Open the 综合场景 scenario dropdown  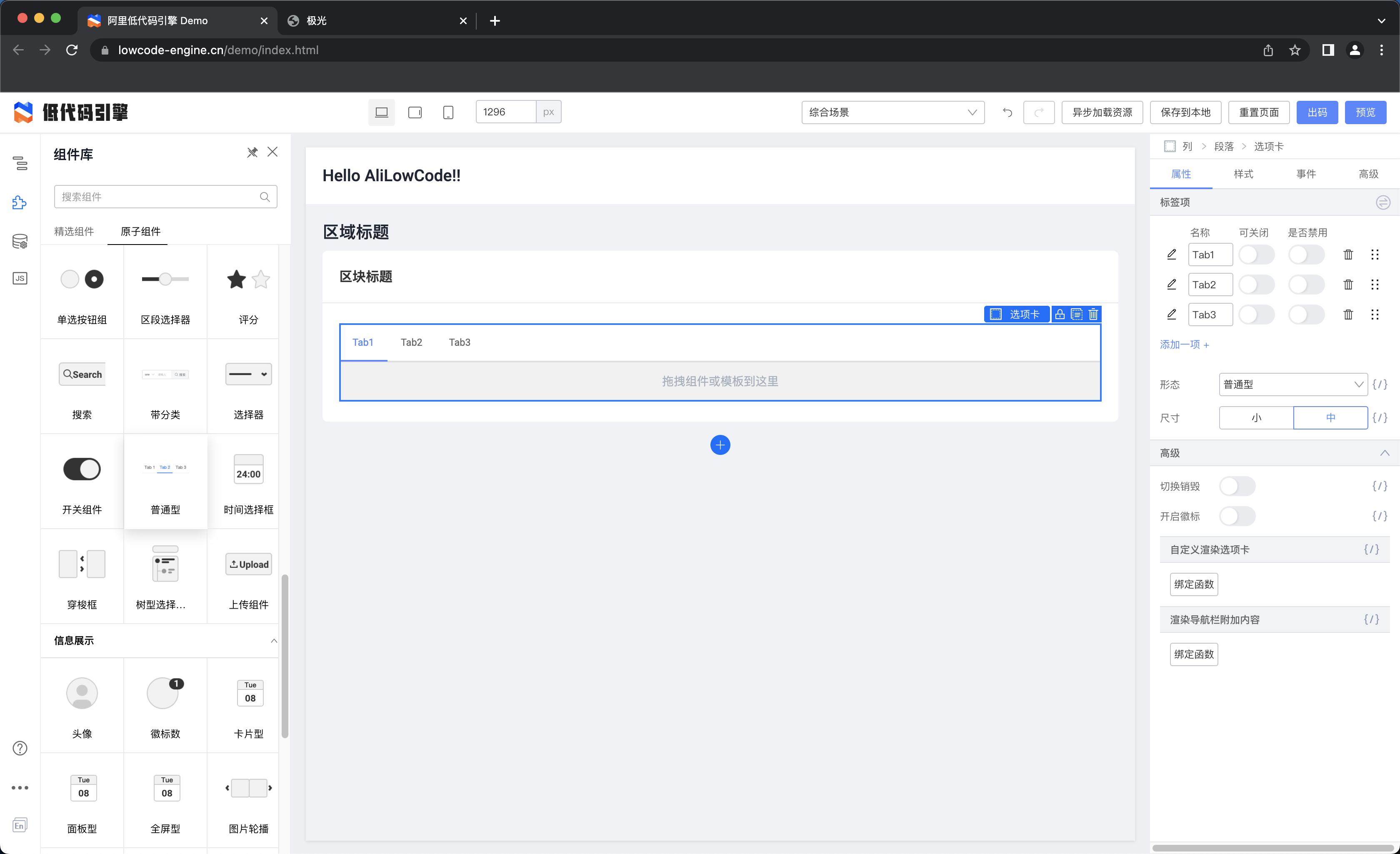(x=892, y=112)
